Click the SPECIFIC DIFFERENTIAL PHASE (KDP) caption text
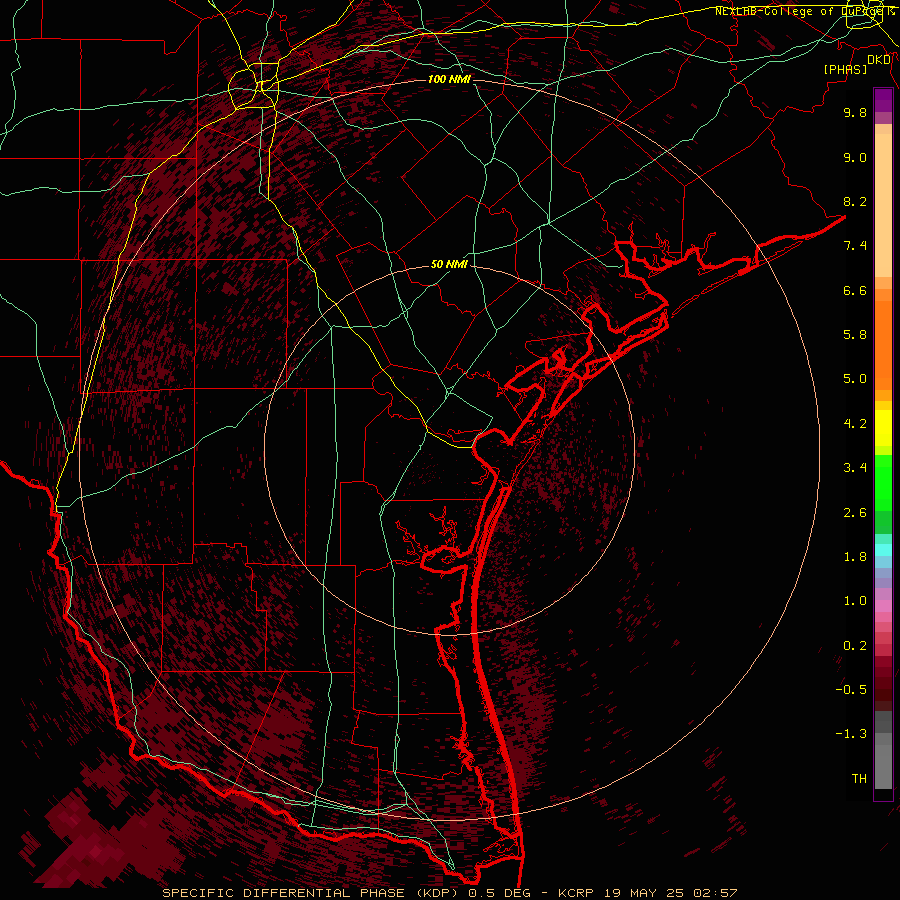The height and width of the screenshot is (900, 900). point(312,893)
